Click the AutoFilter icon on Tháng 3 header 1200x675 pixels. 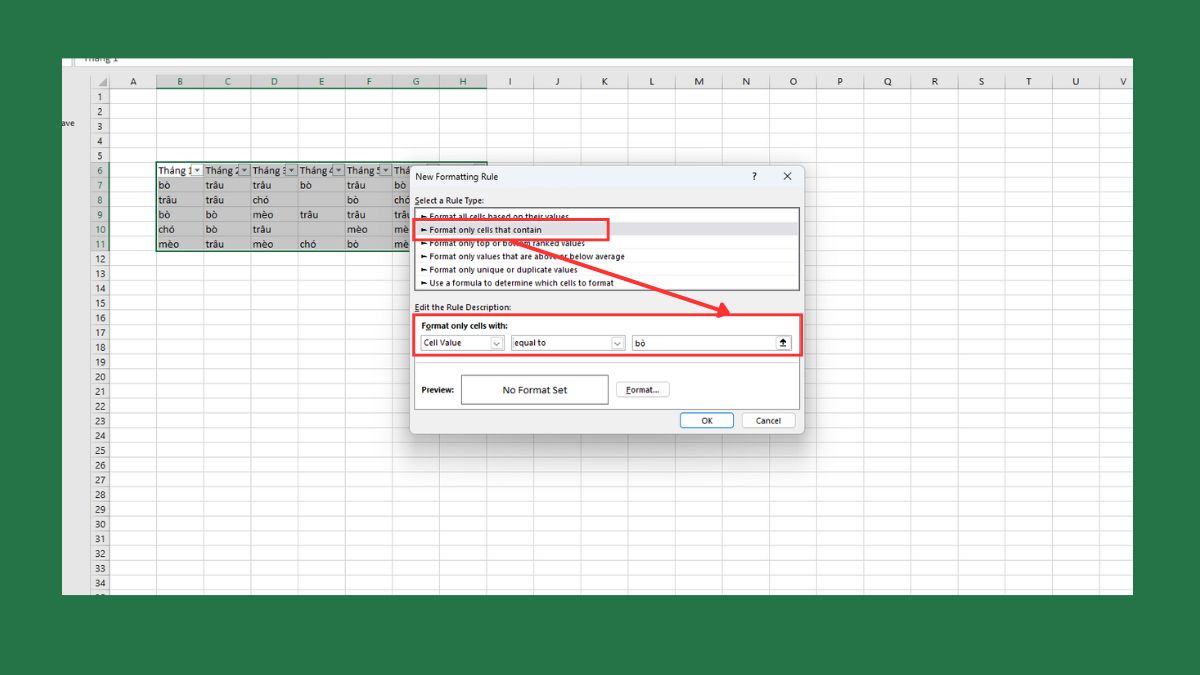(x=290, y=170)
